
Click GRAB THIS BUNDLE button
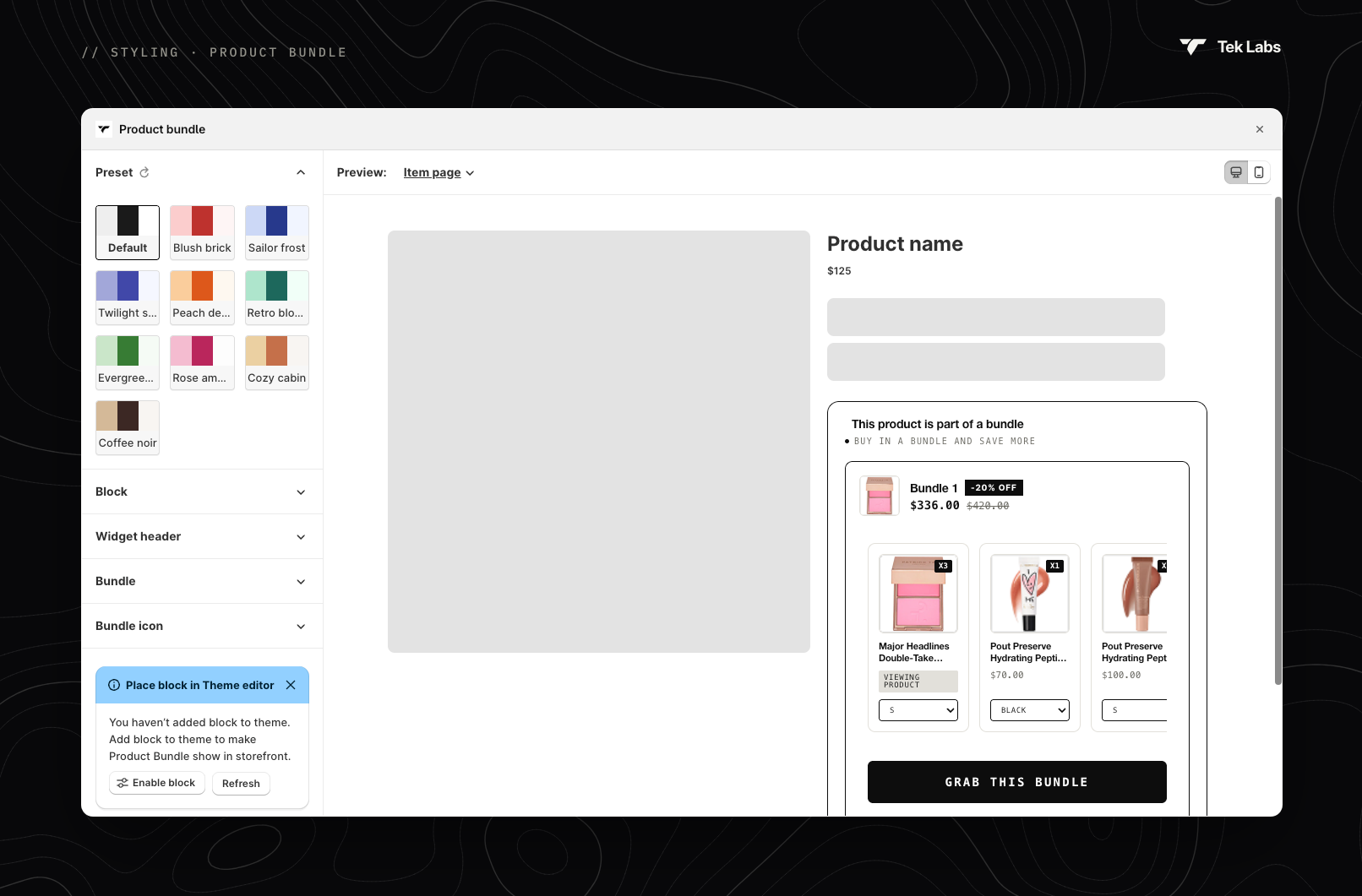(x=1017, y=782)
